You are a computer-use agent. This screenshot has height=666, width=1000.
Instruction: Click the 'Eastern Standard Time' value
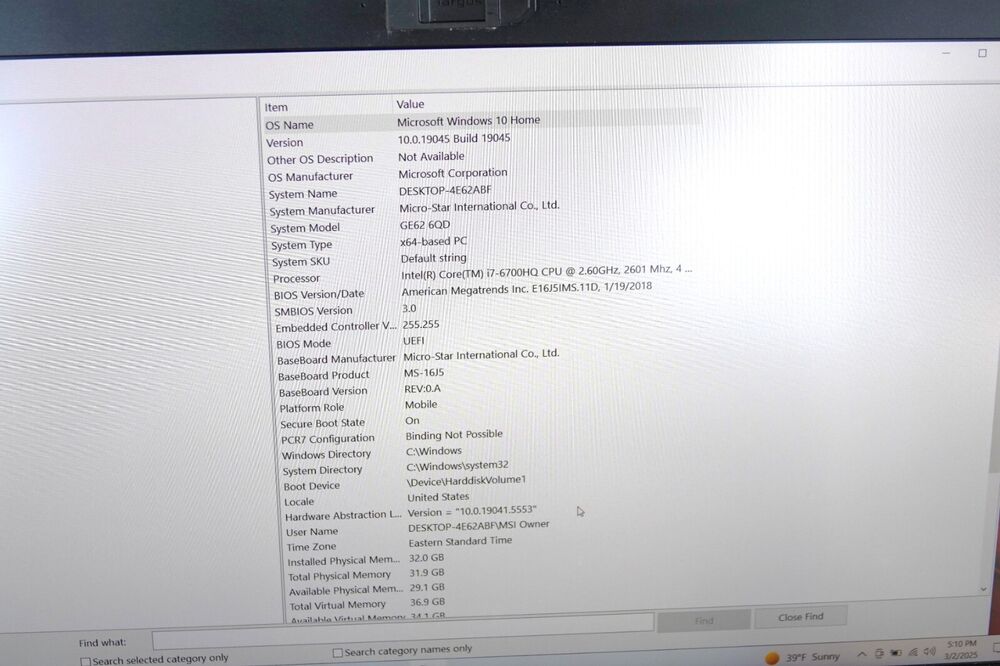coord(460,542)
